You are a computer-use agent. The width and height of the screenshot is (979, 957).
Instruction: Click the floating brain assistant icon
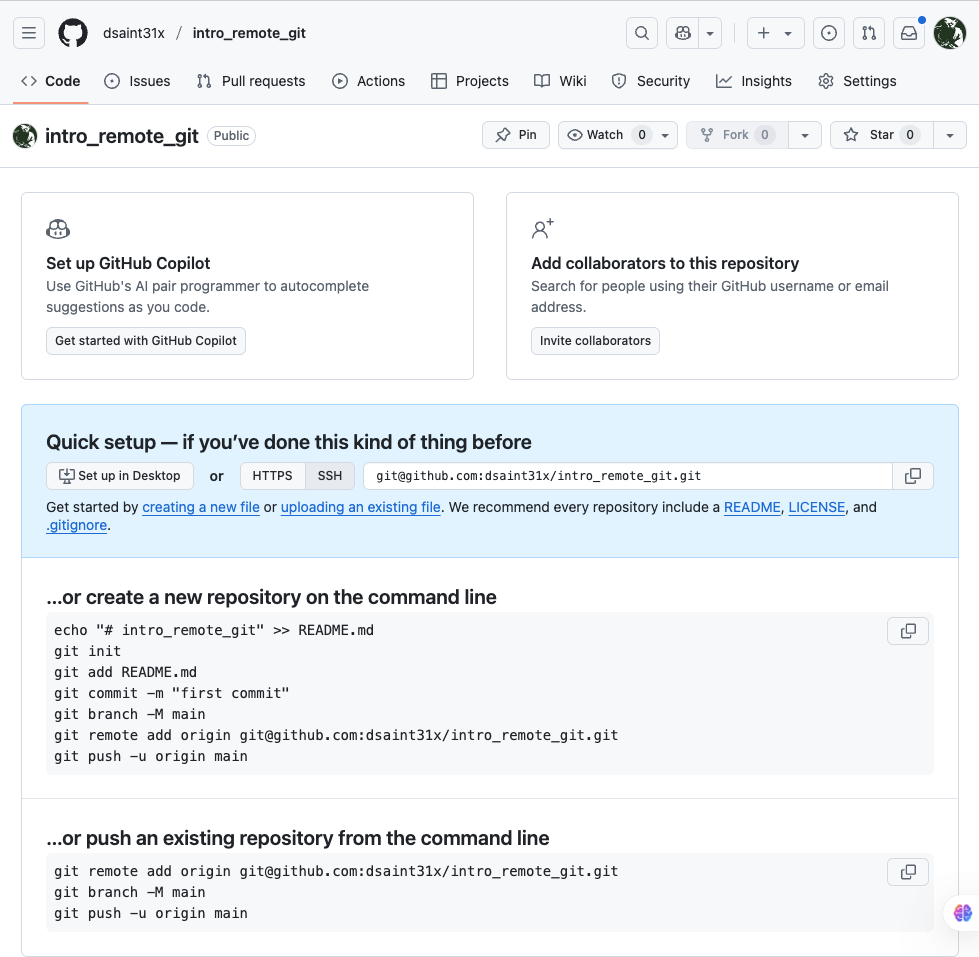962,913
